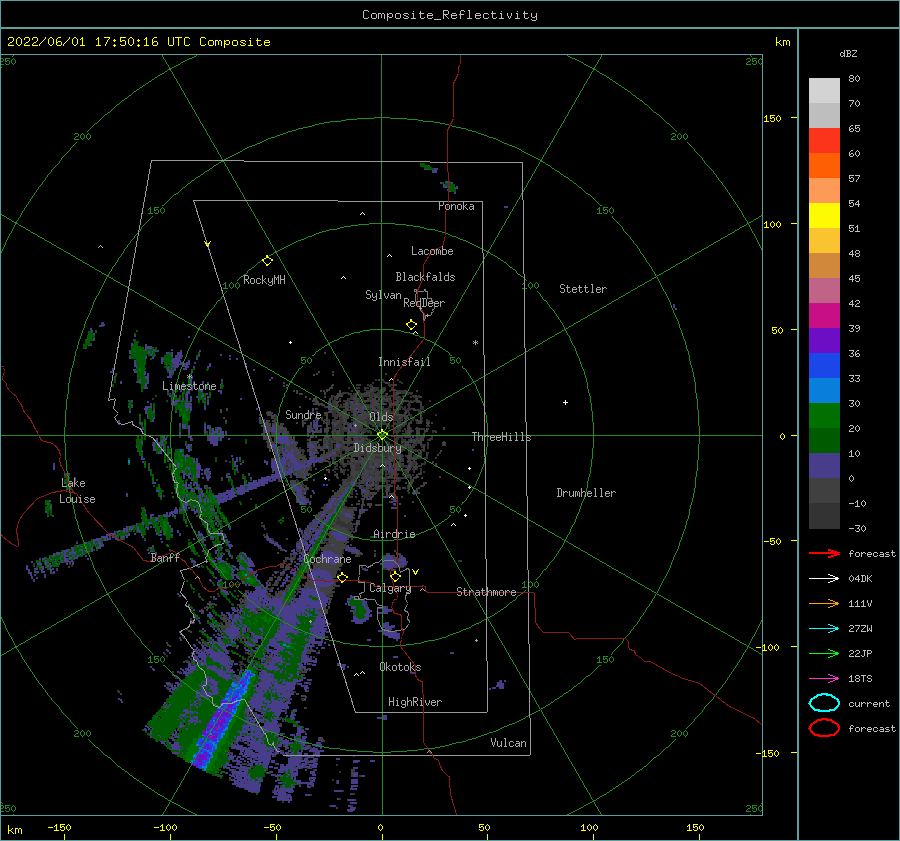Click the white 04DK arrow icon
Screen dimensions: 900x841
click(824, 578)
